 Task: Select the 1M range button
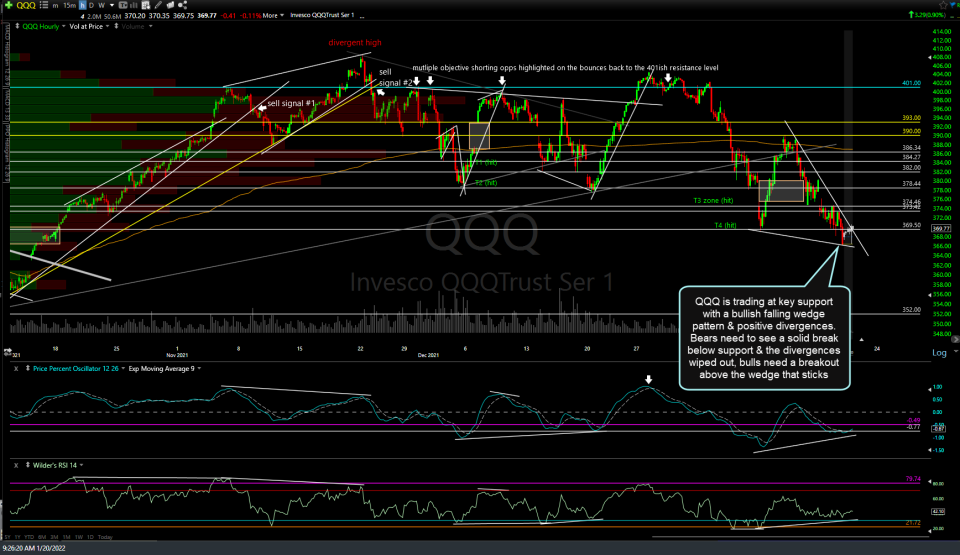point(67,537)
